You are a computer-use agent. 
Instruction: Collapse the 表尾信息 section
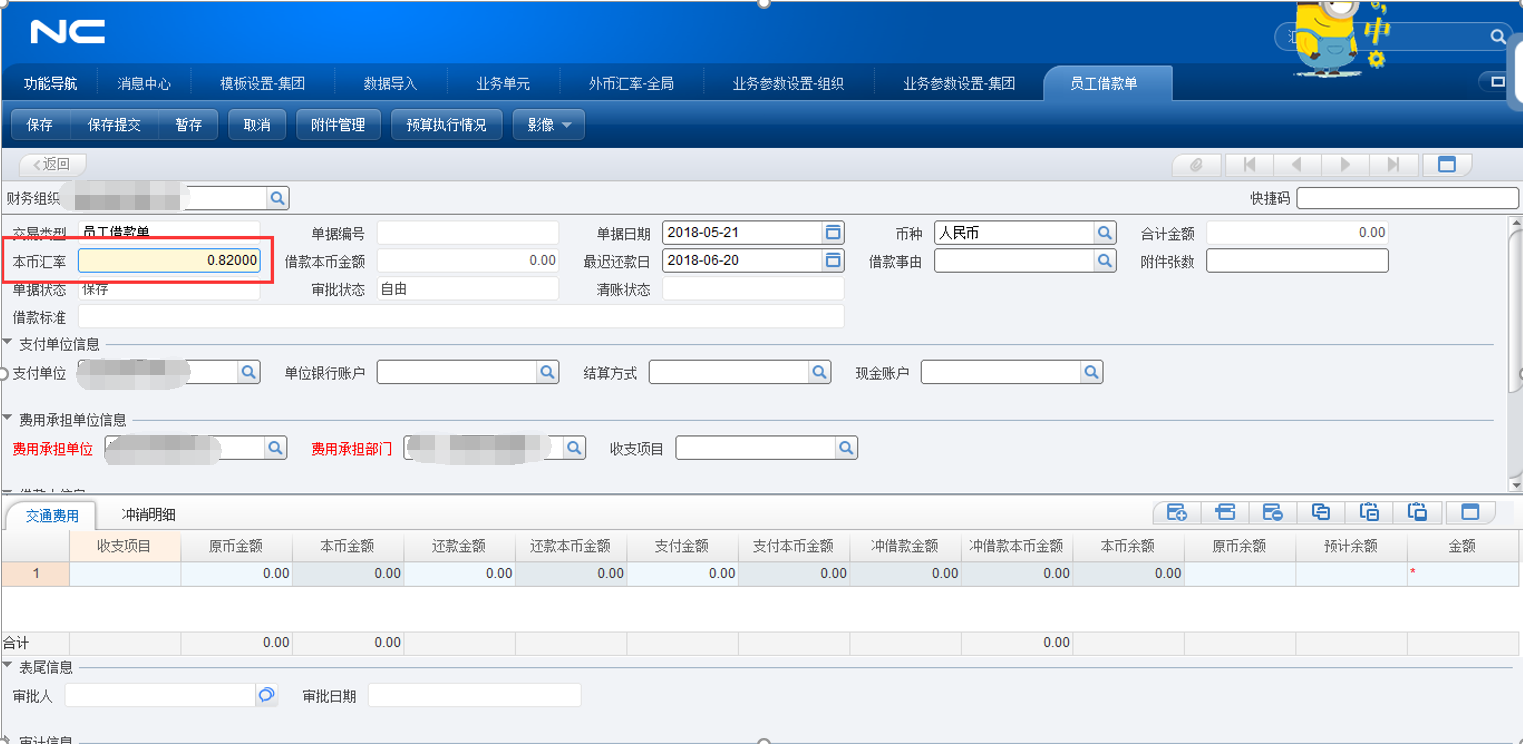8,666
